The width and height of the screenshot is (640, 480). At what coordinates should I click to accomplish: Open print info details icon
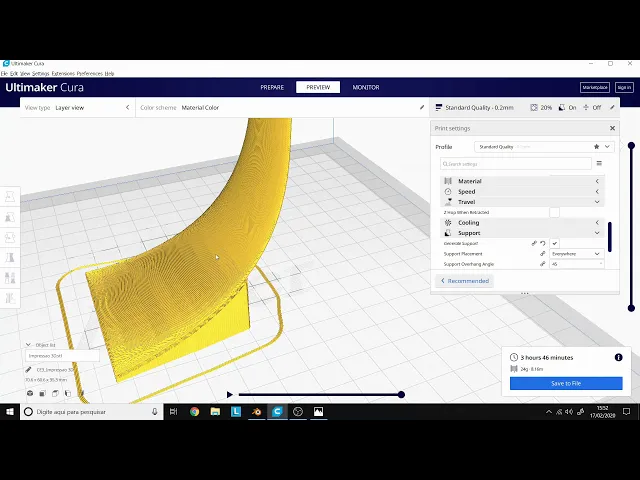point(618,357)
